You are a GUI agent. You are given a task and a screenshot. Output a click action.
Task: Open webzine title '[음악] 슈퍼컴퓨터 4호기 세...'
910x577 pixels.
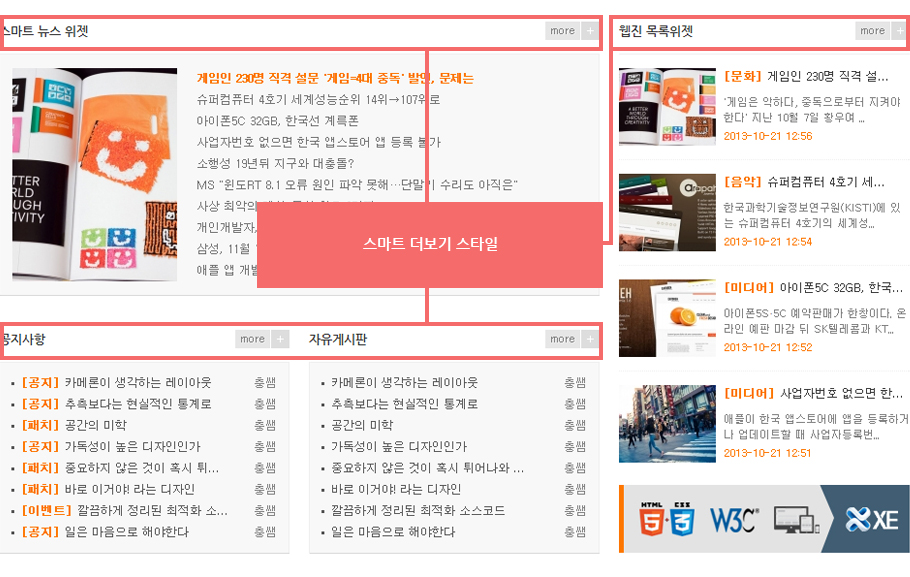(804, 182)
